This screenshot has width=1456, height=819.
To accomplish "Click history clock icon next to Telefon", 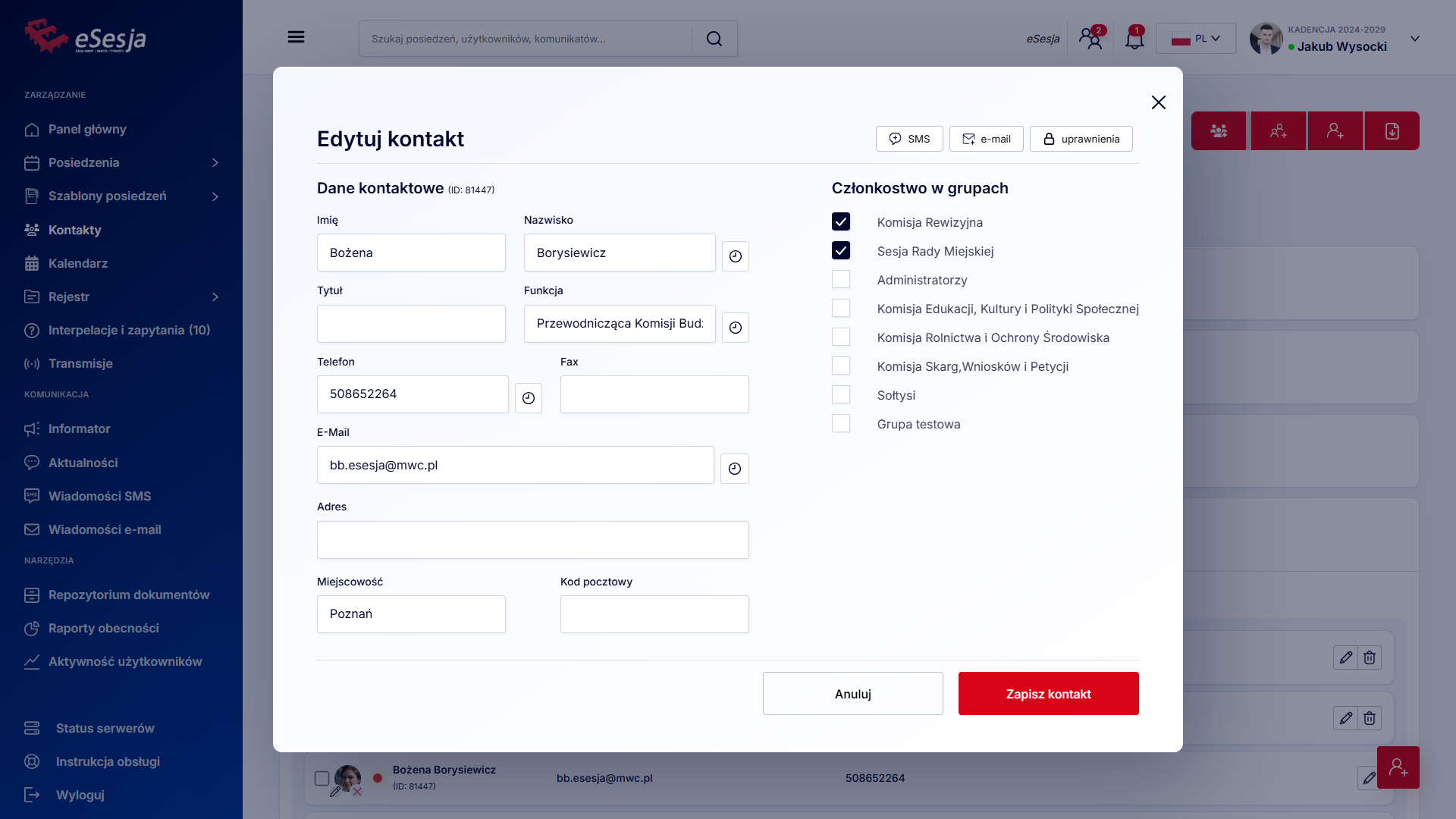I will pyautogui.click(x=528, y=398).
